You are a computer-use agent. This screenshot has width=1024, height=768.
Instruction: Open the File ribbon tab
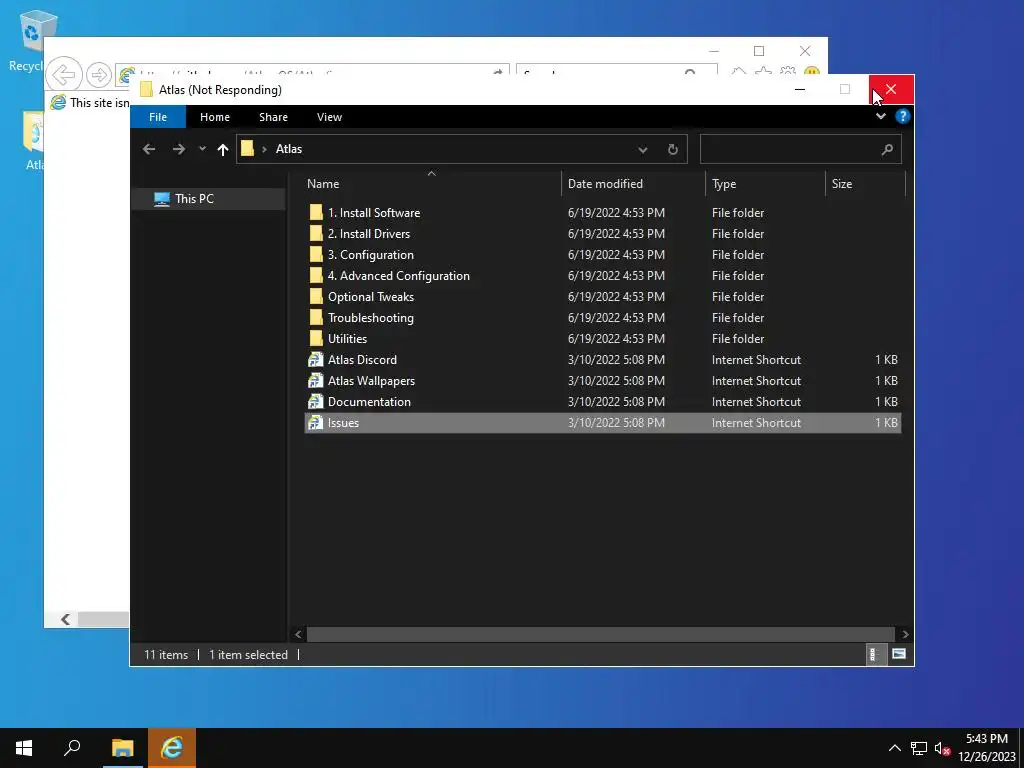coord(158,117)
